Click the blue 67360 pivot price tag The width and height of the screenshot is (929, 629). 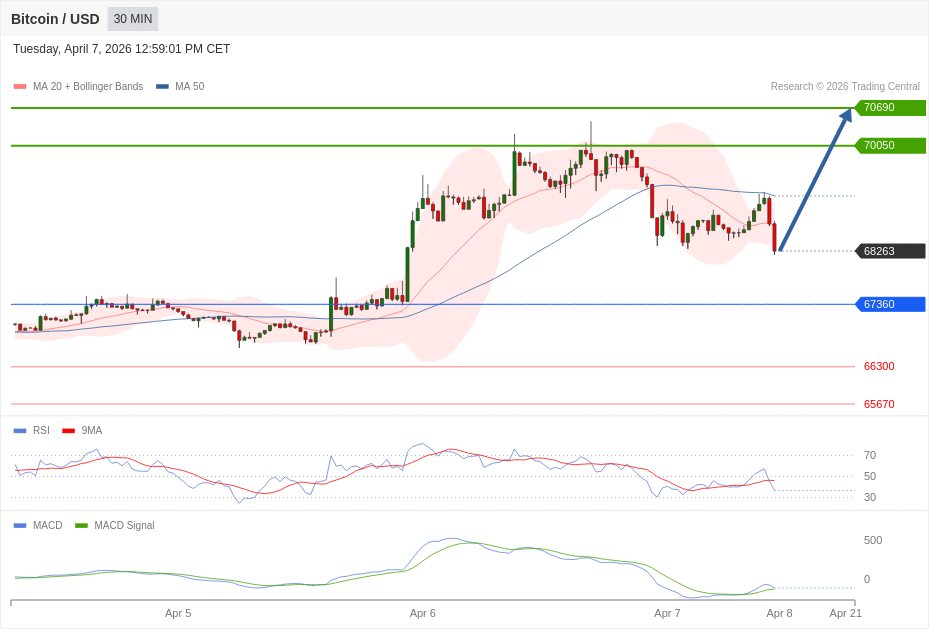tap(889, 304)
